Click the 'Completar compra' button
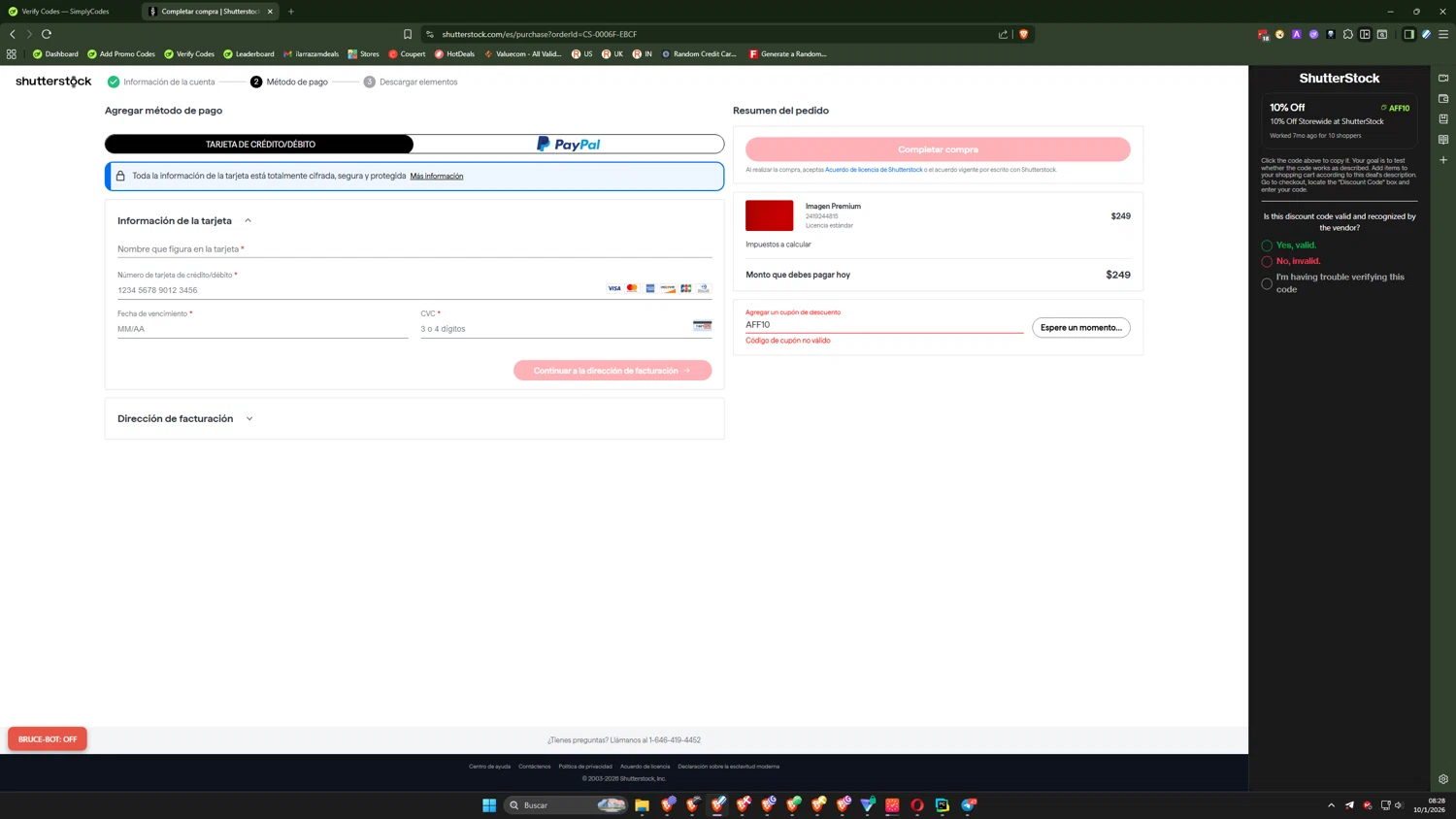 [938, 149]
